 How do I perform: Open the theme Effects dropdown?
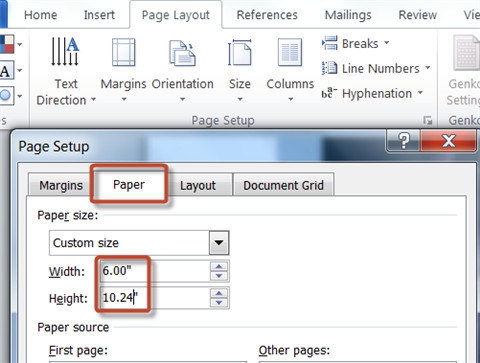click(x=11, y=96)
